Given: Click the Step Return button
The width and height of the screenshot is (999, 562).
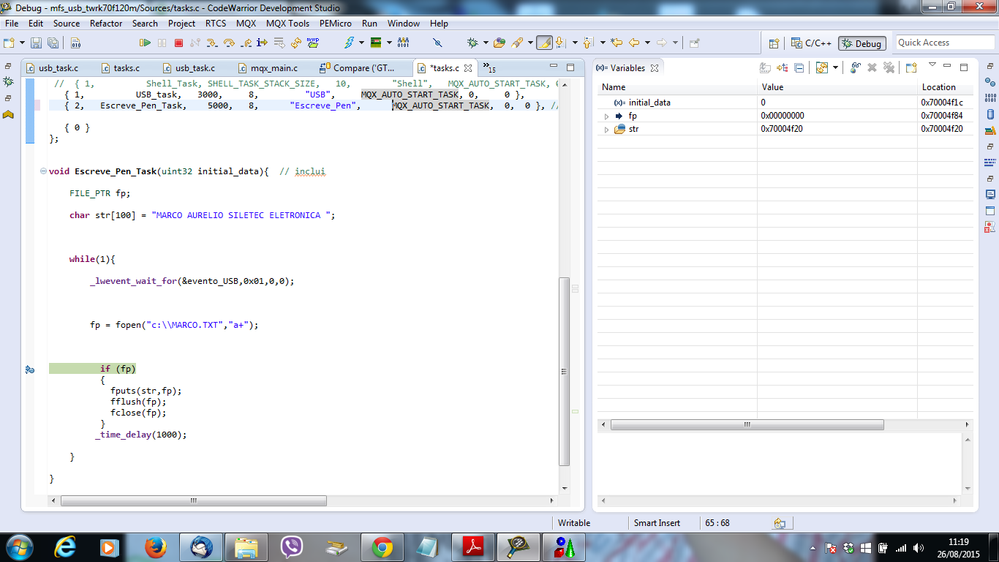Looking at the screenshot, I should click(x=245, y=43).
